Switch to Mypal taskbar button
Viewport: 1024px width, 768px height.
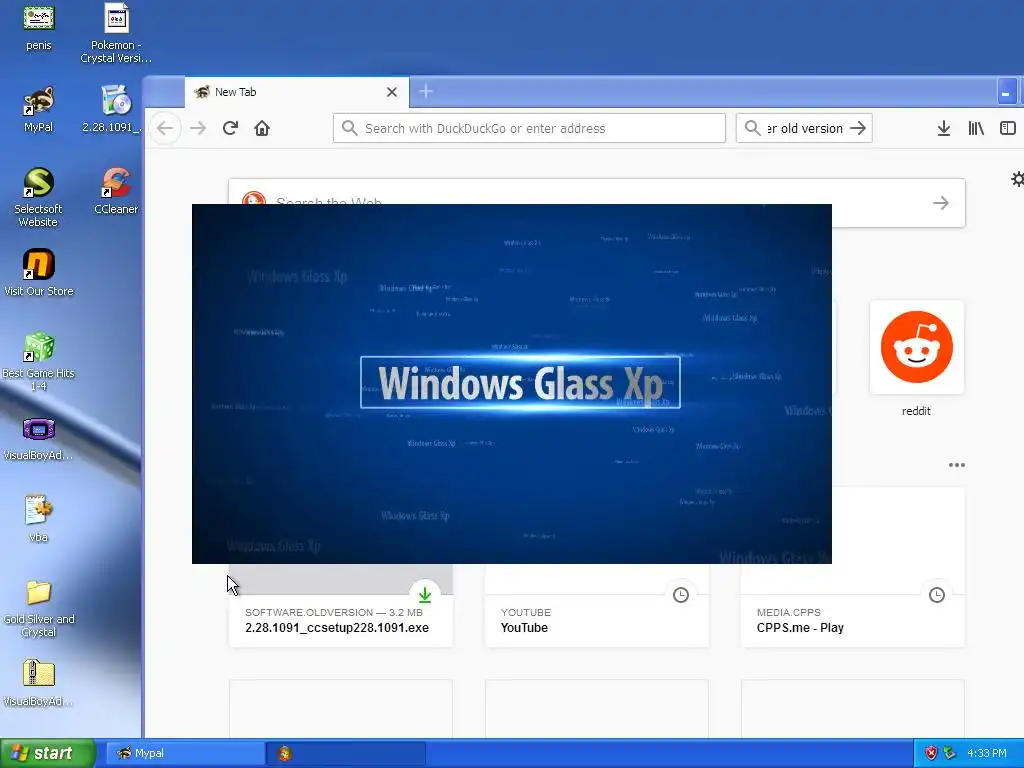[x=185, y=753]
